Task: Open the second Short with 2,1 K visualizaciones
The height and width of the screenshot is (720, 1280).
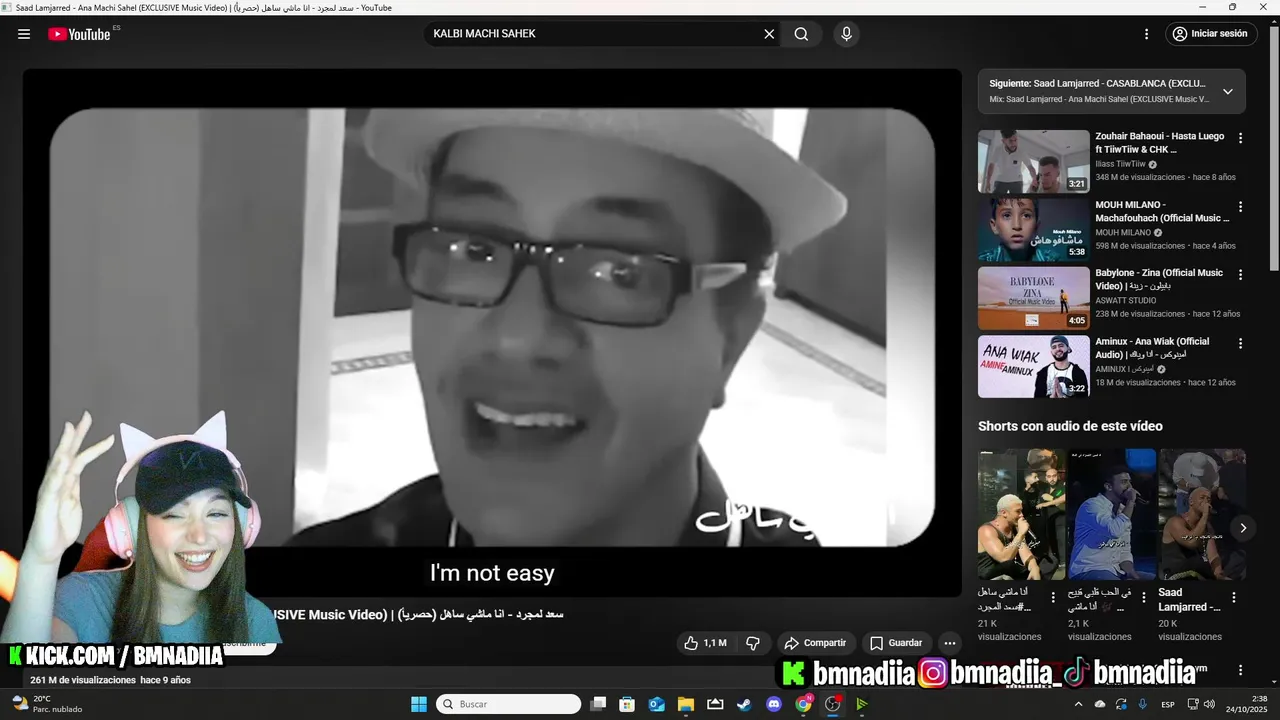Action: [1111, 514]
